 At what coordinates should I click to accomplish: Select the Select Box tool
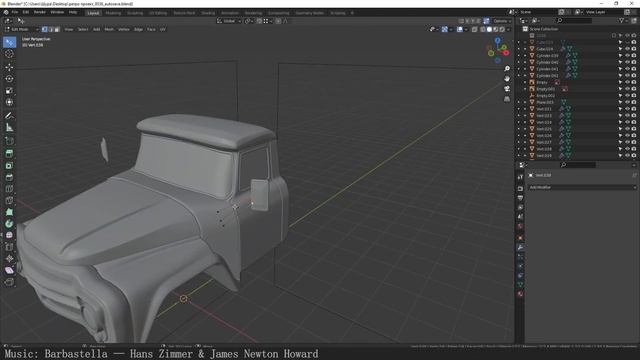click(x=9, y=42)
